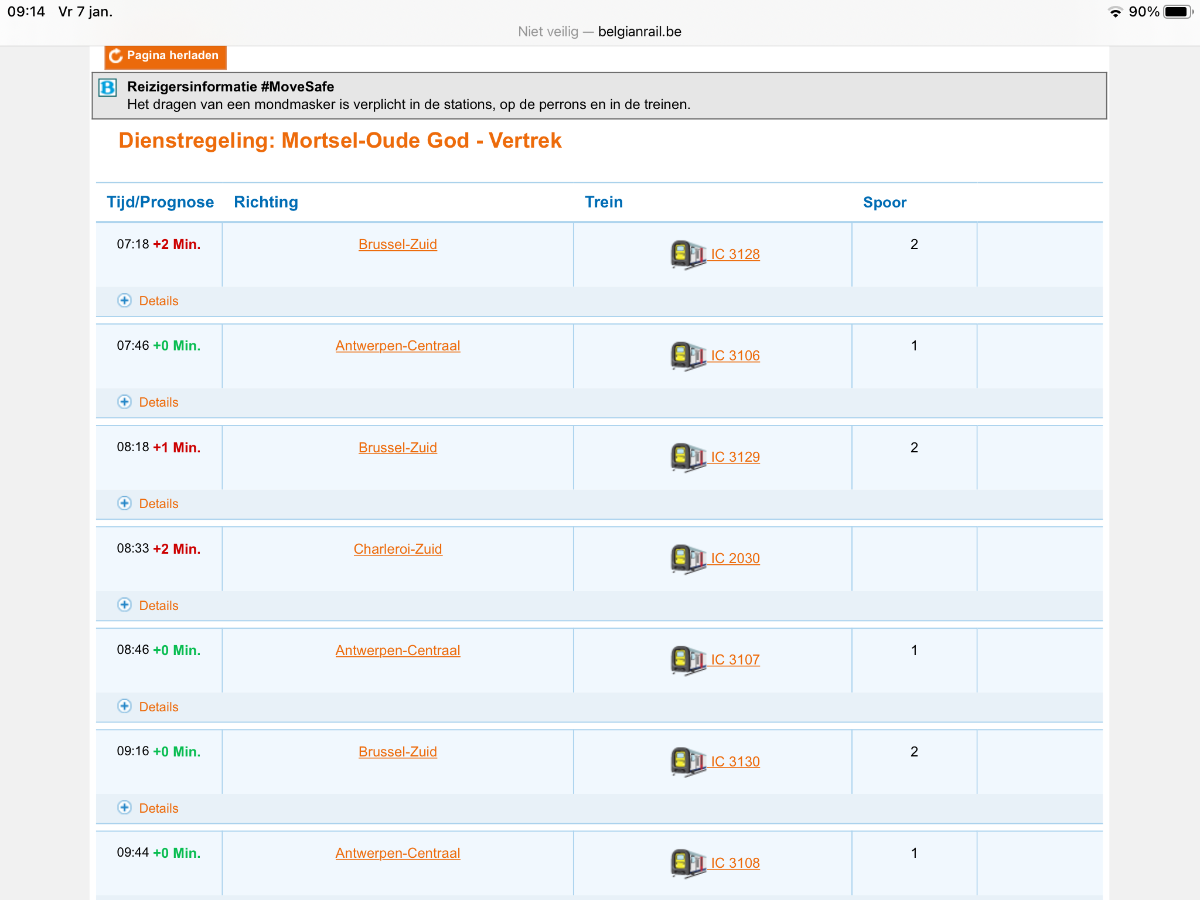Show Details for the 08:46 departure
This screenshot has height=900, width=1200.
click(148, 707)
